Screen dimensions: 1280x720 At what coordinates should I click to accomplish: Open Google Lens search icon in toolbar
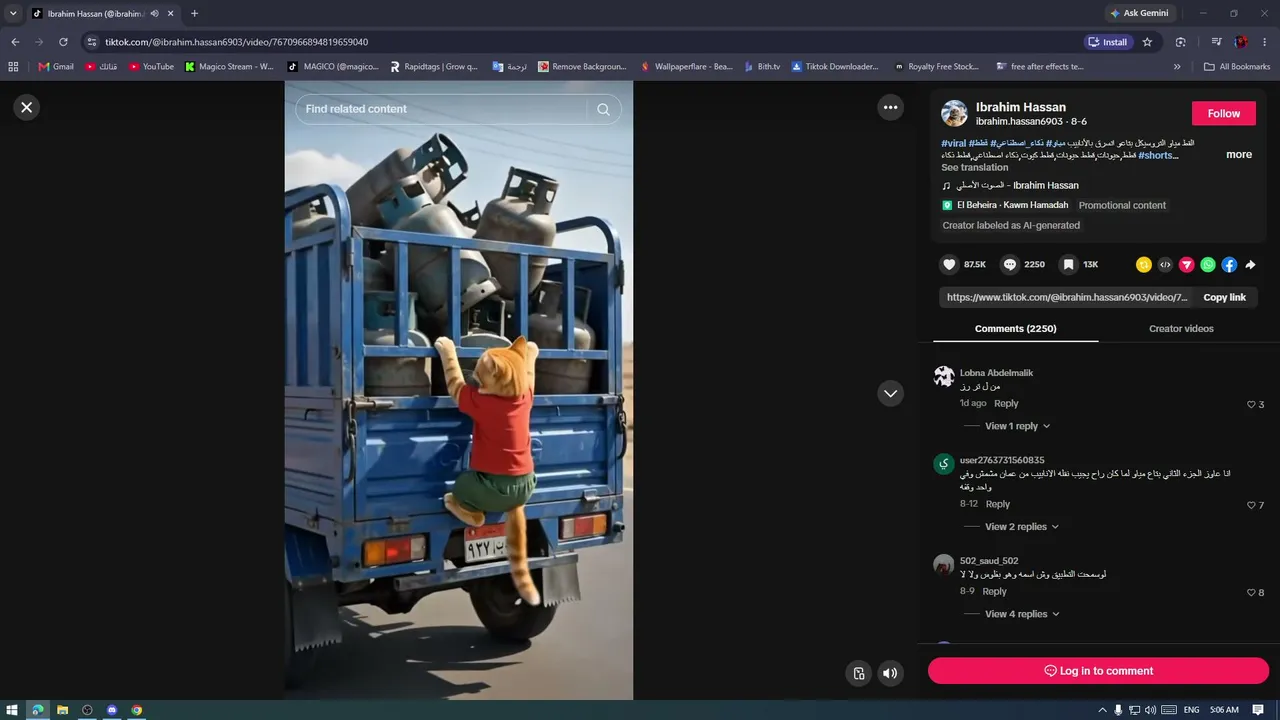(1181, 42)
